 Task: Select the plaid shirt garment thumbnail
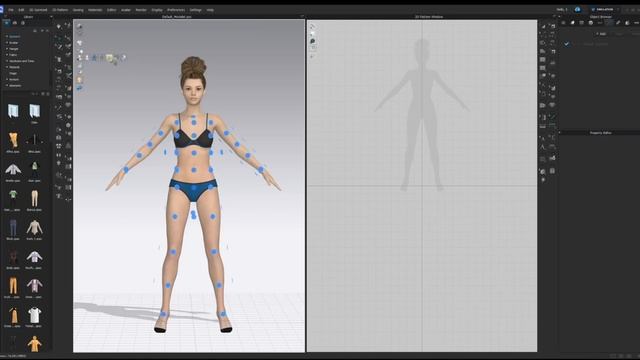34,286
